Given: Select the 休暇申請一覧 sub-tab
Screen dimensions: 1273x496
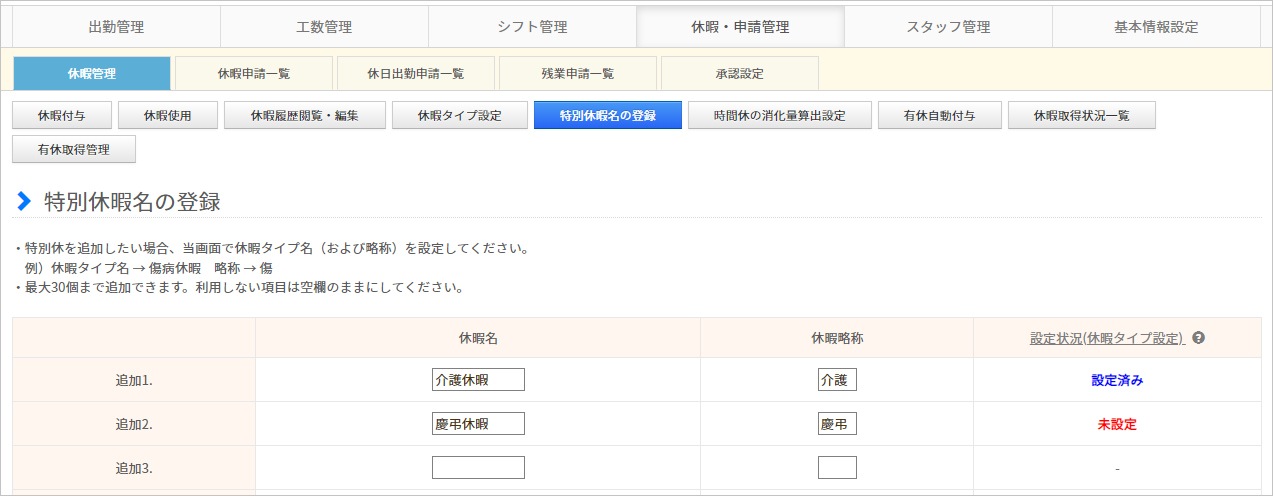Looking at the screenshot, I should click(x=254, y=73).
